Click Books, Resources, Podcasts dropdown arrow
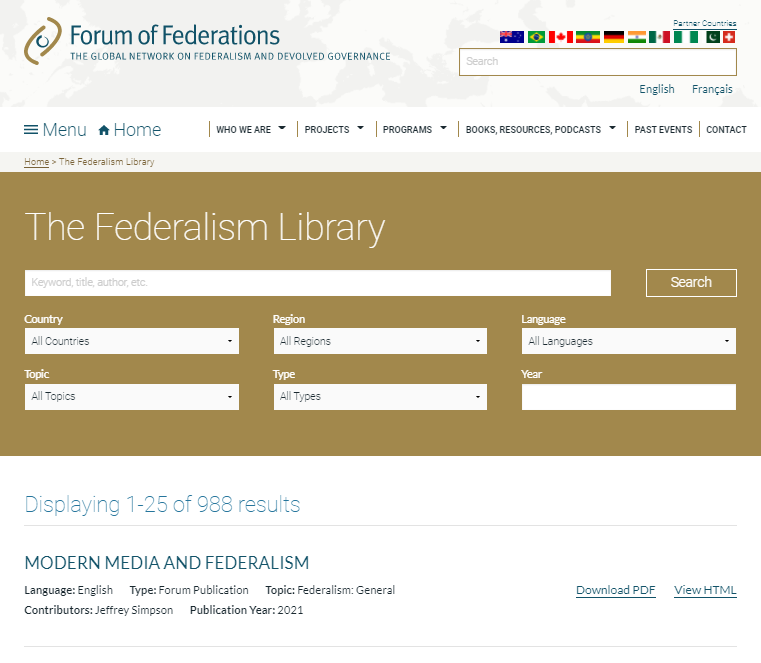761x663 pixels. [612, 128]
